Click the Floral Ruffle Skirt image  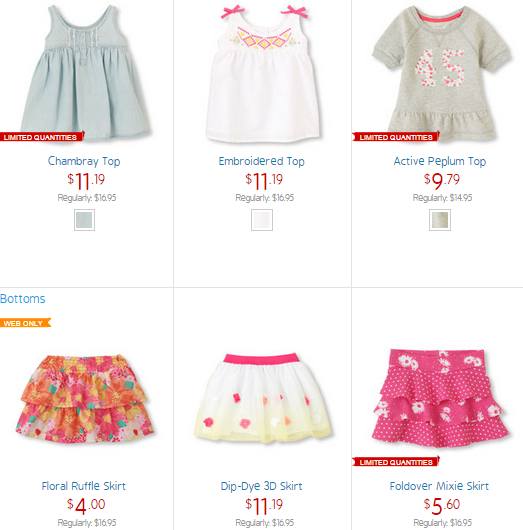click(x=85, y=399)
